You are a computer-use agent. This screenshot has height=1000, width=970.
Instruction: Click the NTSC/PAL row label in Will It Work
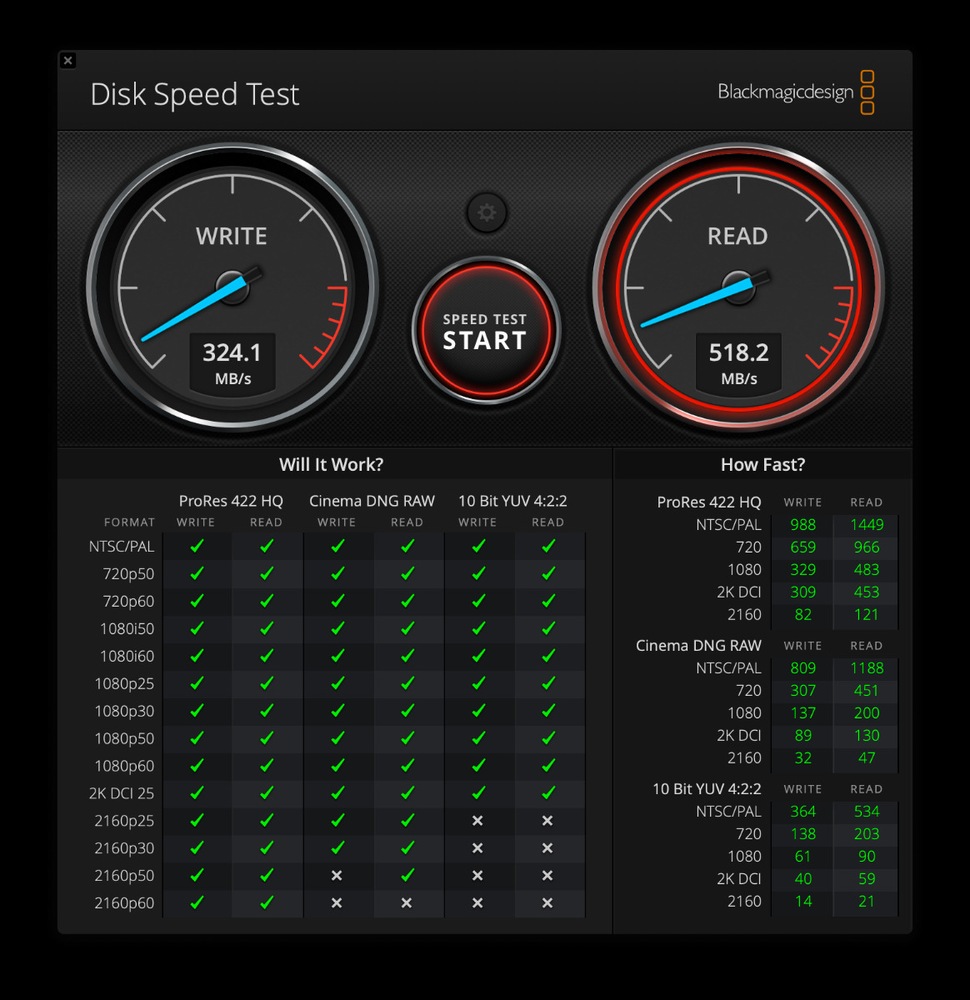click(122, 547)
